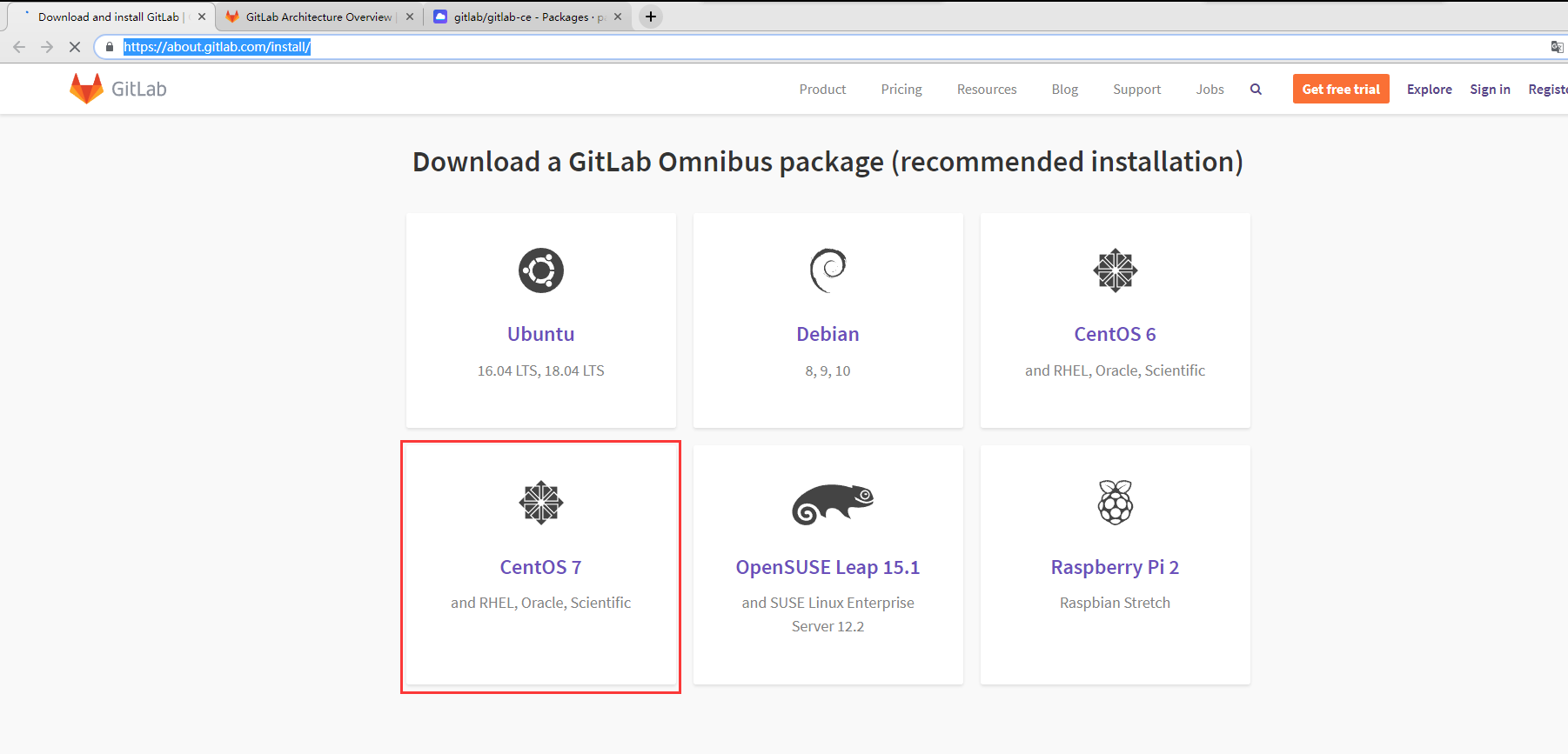Open the Jobs page
Image resolution: width=1568 pixels, height=754 pixels.
1210,89
